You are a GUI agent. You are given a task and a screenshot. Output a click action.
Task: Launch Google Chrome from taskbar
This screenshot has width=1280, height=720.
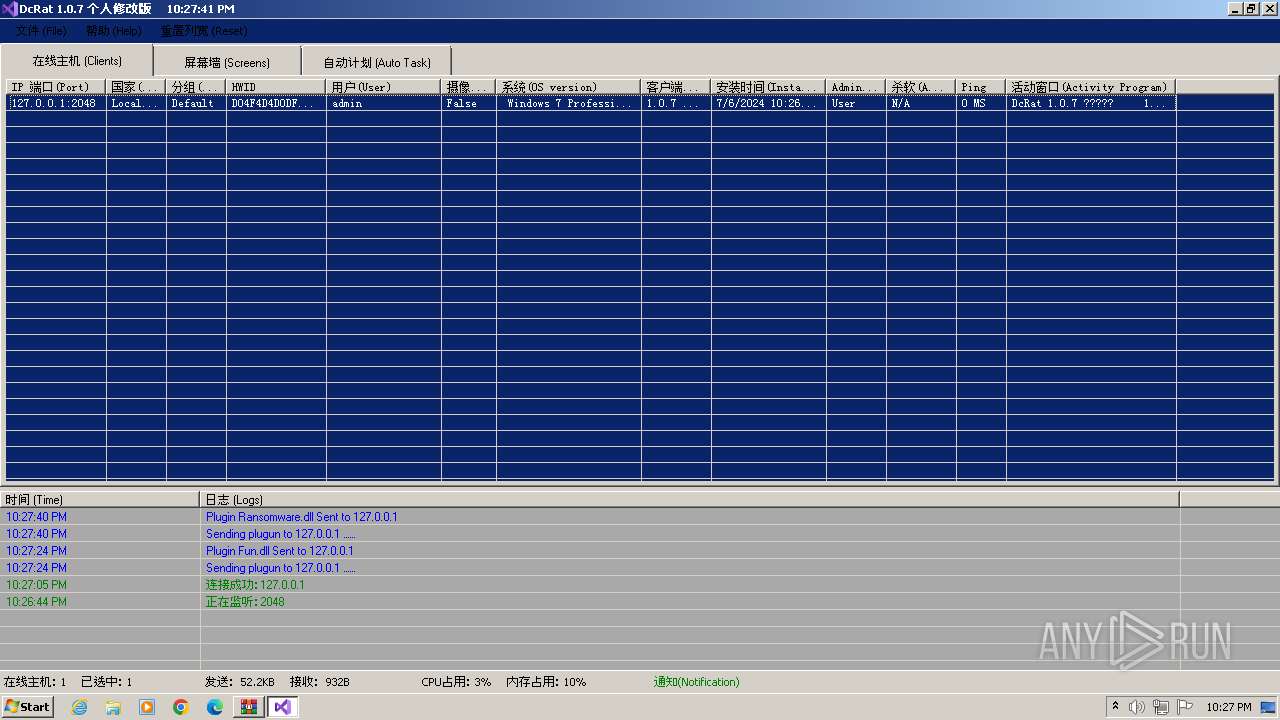[181, 707]
